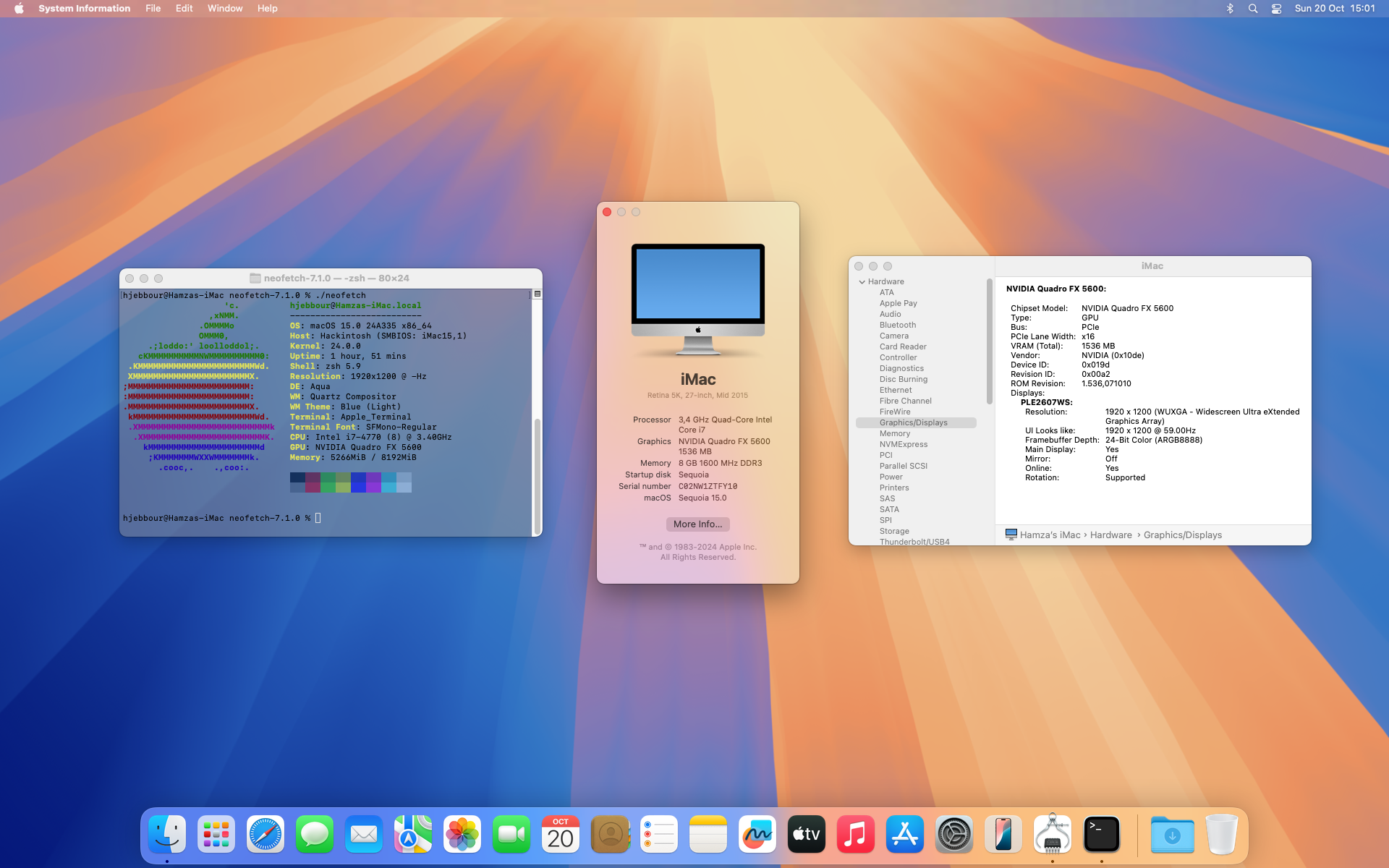Click Spotlight search icon in menu bar

point(1253,9)
